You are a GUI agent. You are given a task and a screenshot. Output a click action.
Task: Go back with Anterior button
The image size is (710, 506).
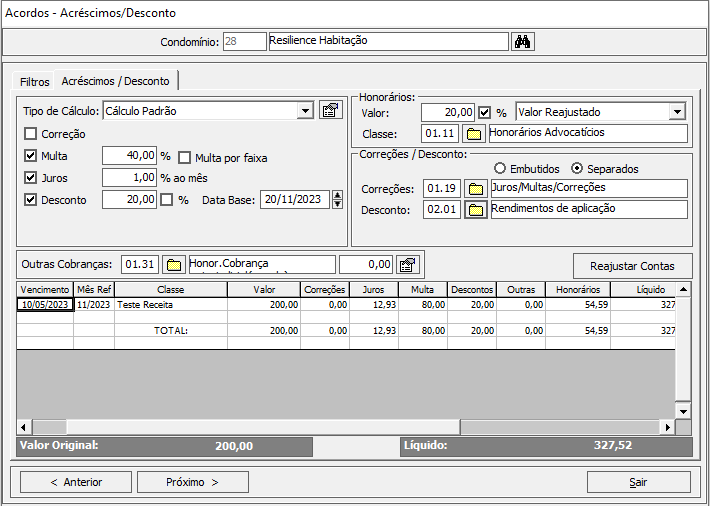[76, 482]
